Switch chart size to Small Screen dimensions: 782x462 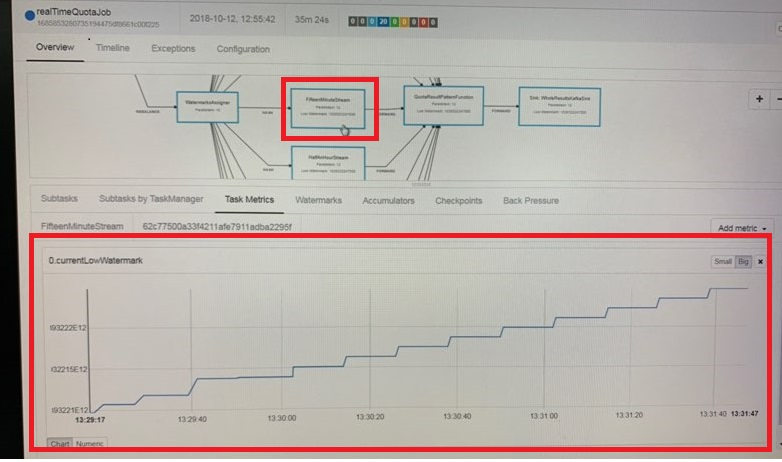coord(722,261)
